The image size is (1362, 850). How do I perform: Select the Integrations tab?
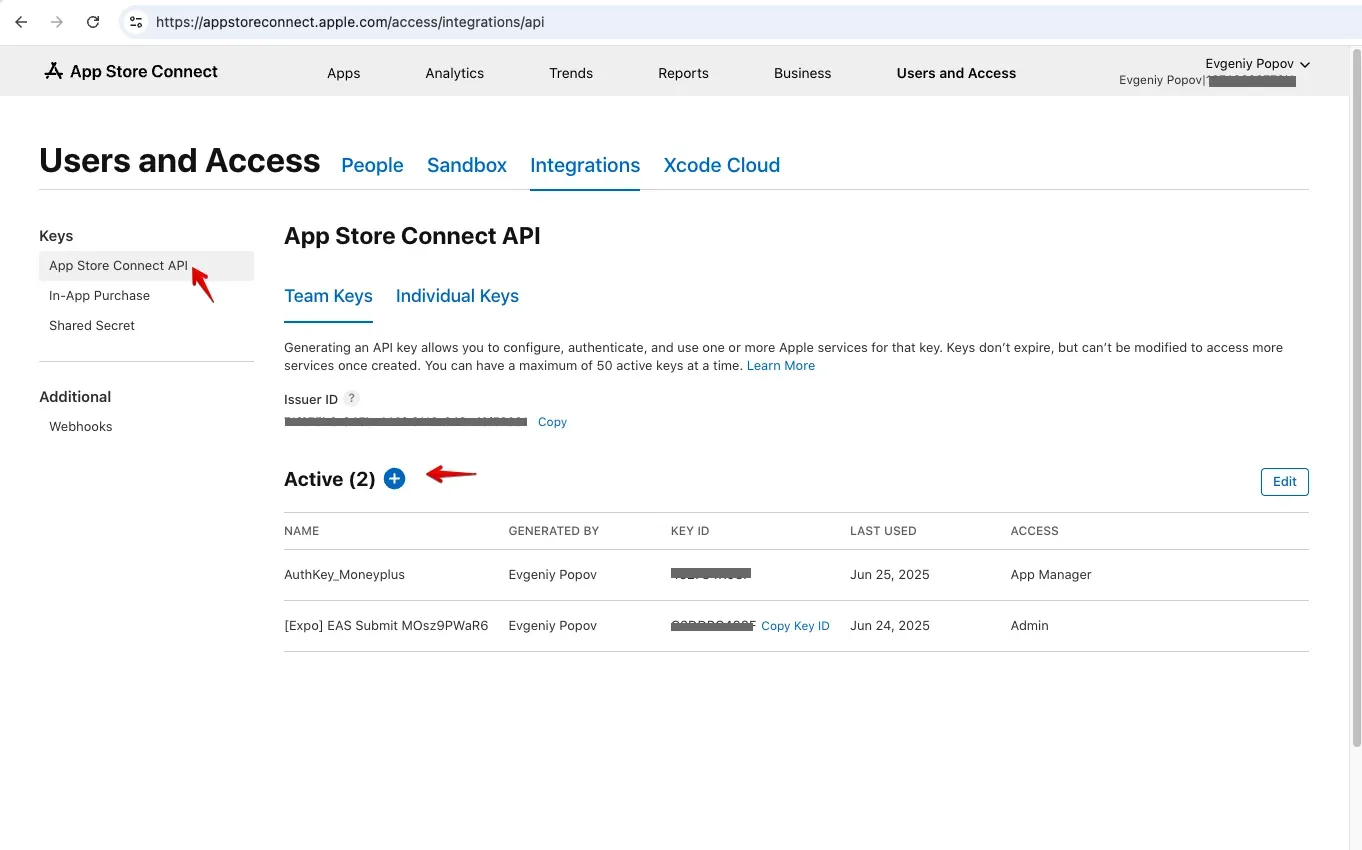585,165
